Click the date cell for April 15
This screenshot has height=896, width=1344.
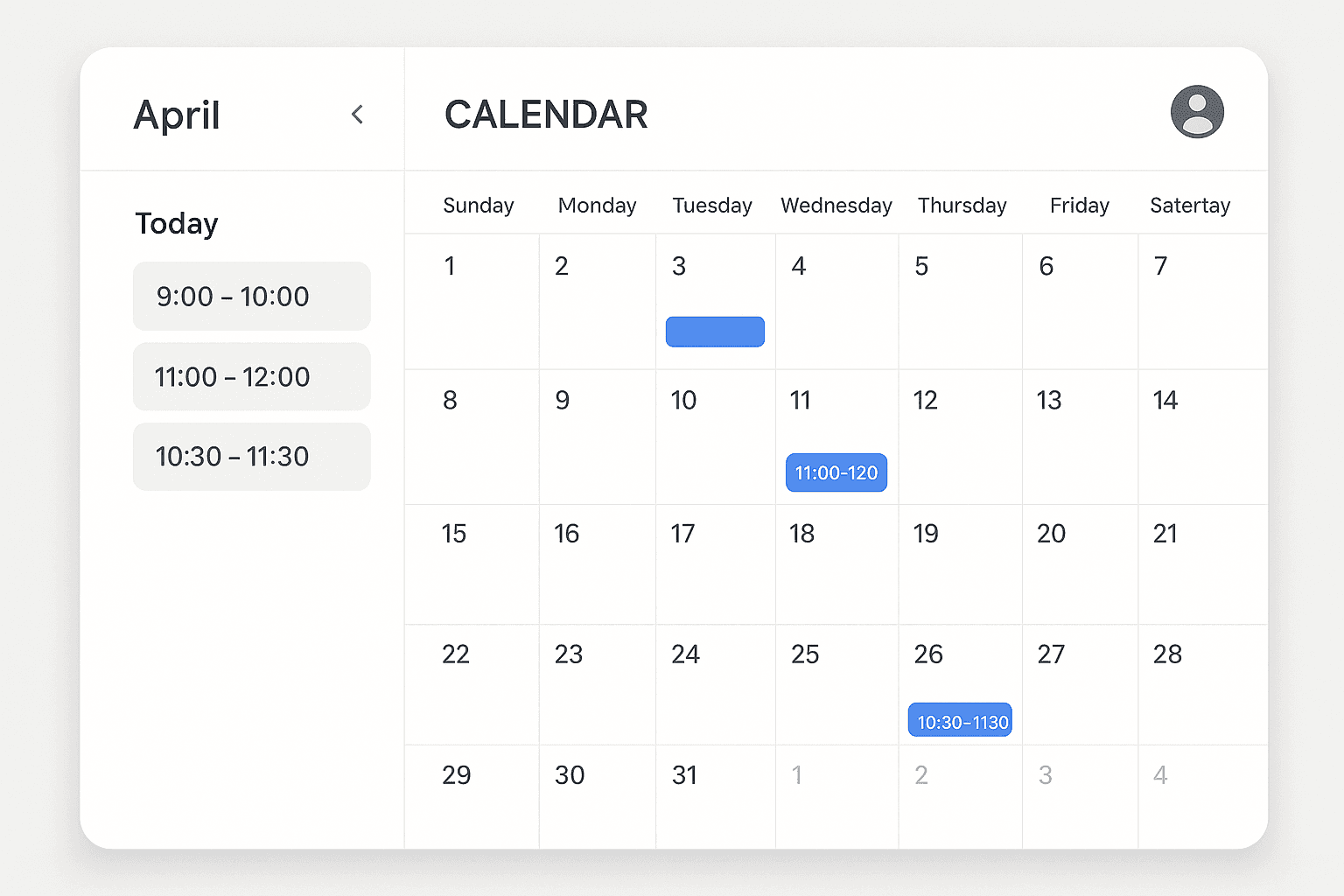coord(471,564)
